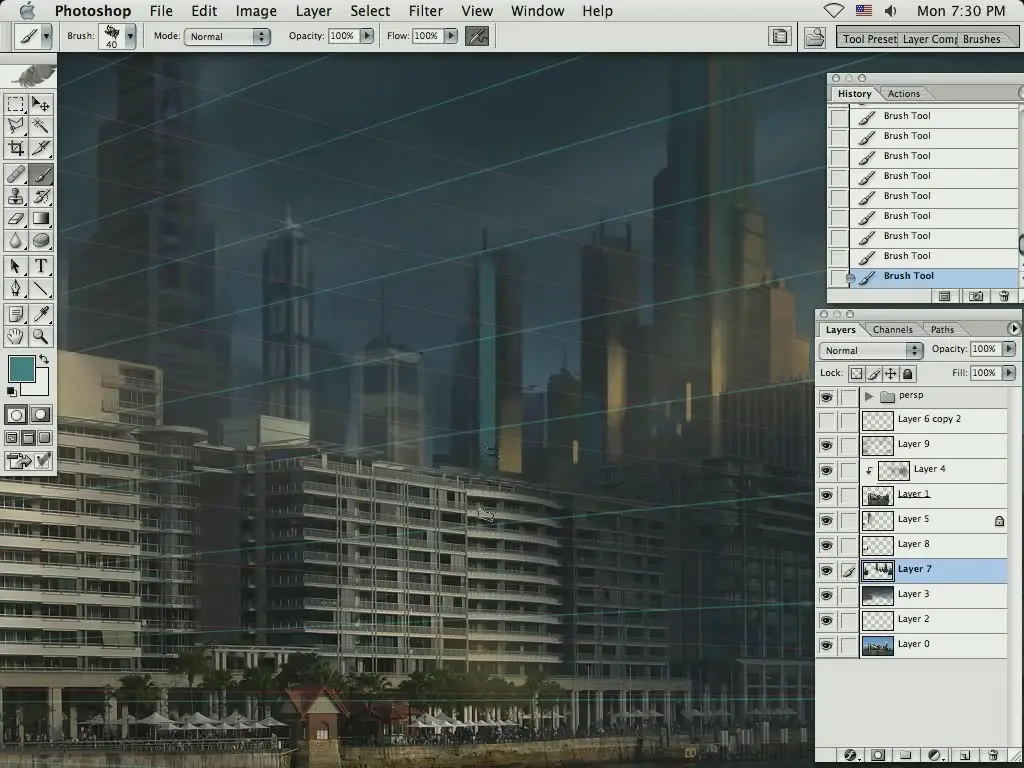The height and width of the screenshot is (768, 1024).
Task: Select the Polygonal Lasso tool
Action: tap(16, 125)
